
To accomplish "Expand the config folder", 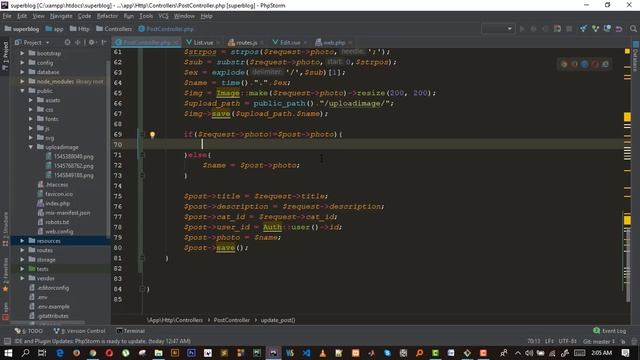I will click(x=22, y=63).
